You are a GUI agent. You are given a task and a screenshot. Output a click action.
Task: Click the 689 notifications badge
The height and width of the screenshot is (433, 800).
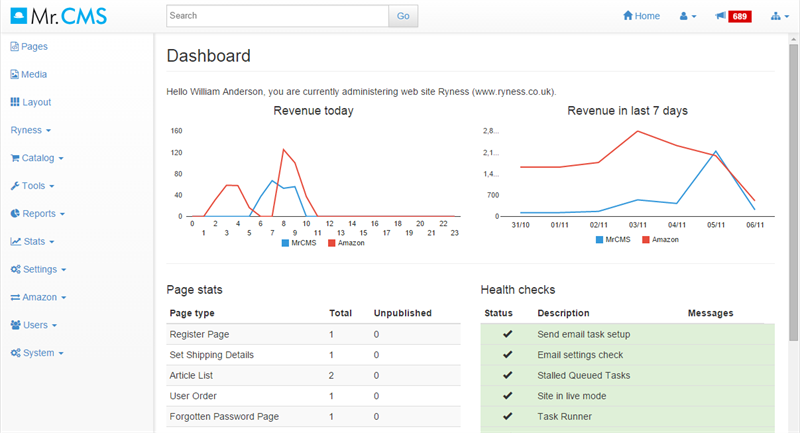(740, 16)
